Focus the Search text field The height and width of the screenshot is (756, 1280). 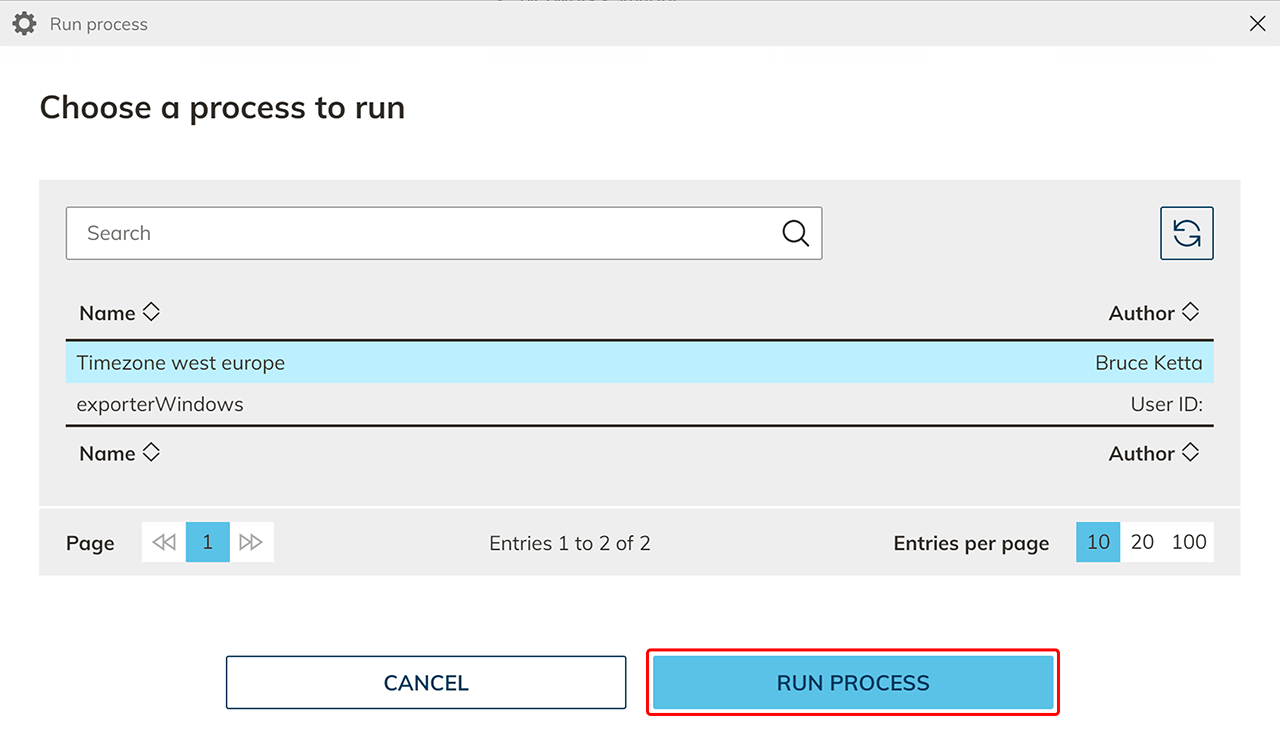point(420,233)
